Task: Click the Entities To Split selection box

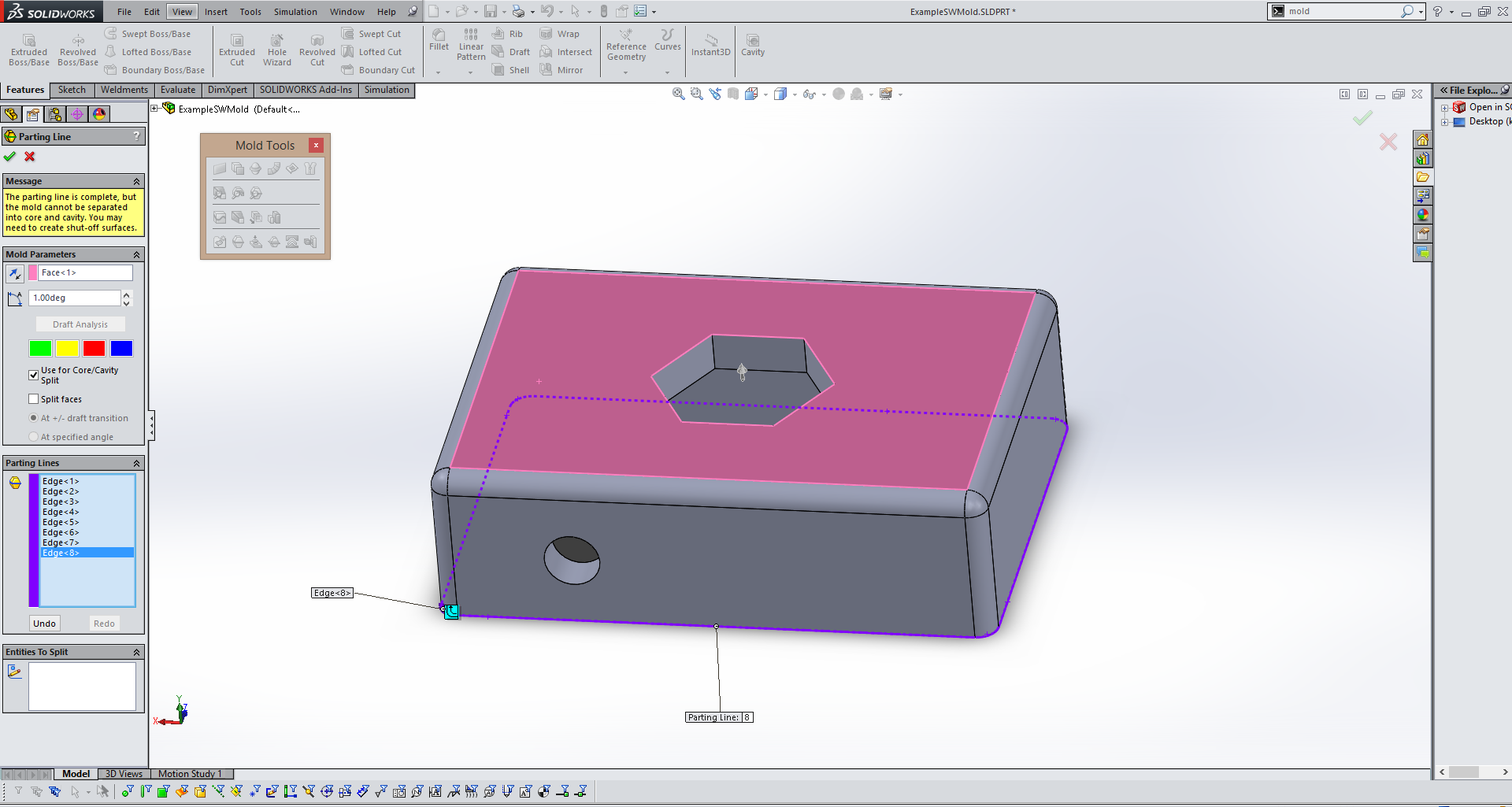Action: point(82,686)
